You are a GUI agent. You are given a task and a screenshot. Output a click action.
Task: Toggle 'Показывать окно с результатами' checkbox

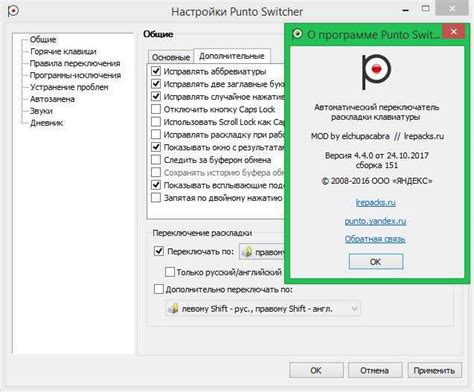[156, 147]
